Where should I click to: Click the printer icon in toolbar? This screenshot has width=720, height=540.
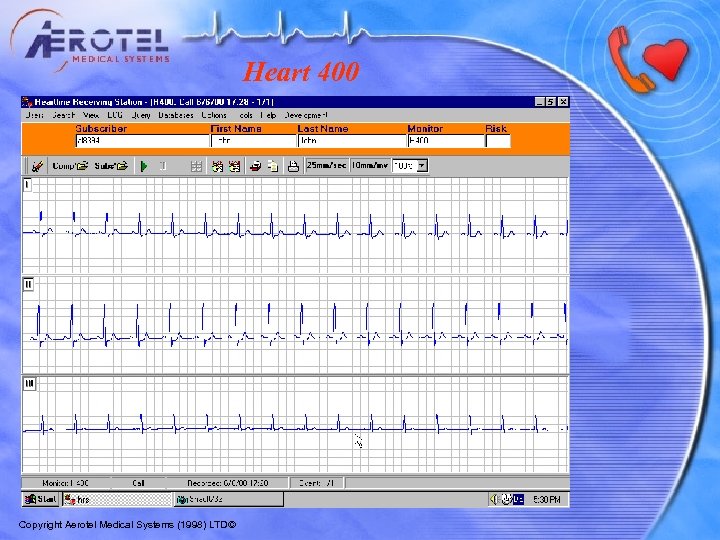[293, 166]
